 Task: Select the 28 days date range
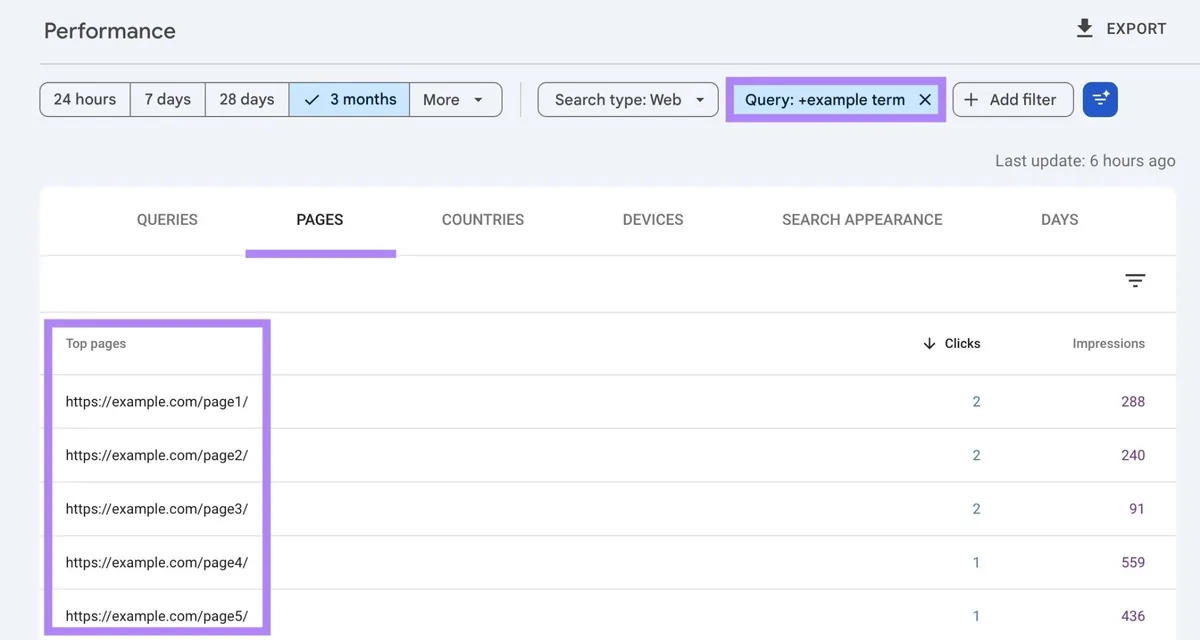point(247,99)
